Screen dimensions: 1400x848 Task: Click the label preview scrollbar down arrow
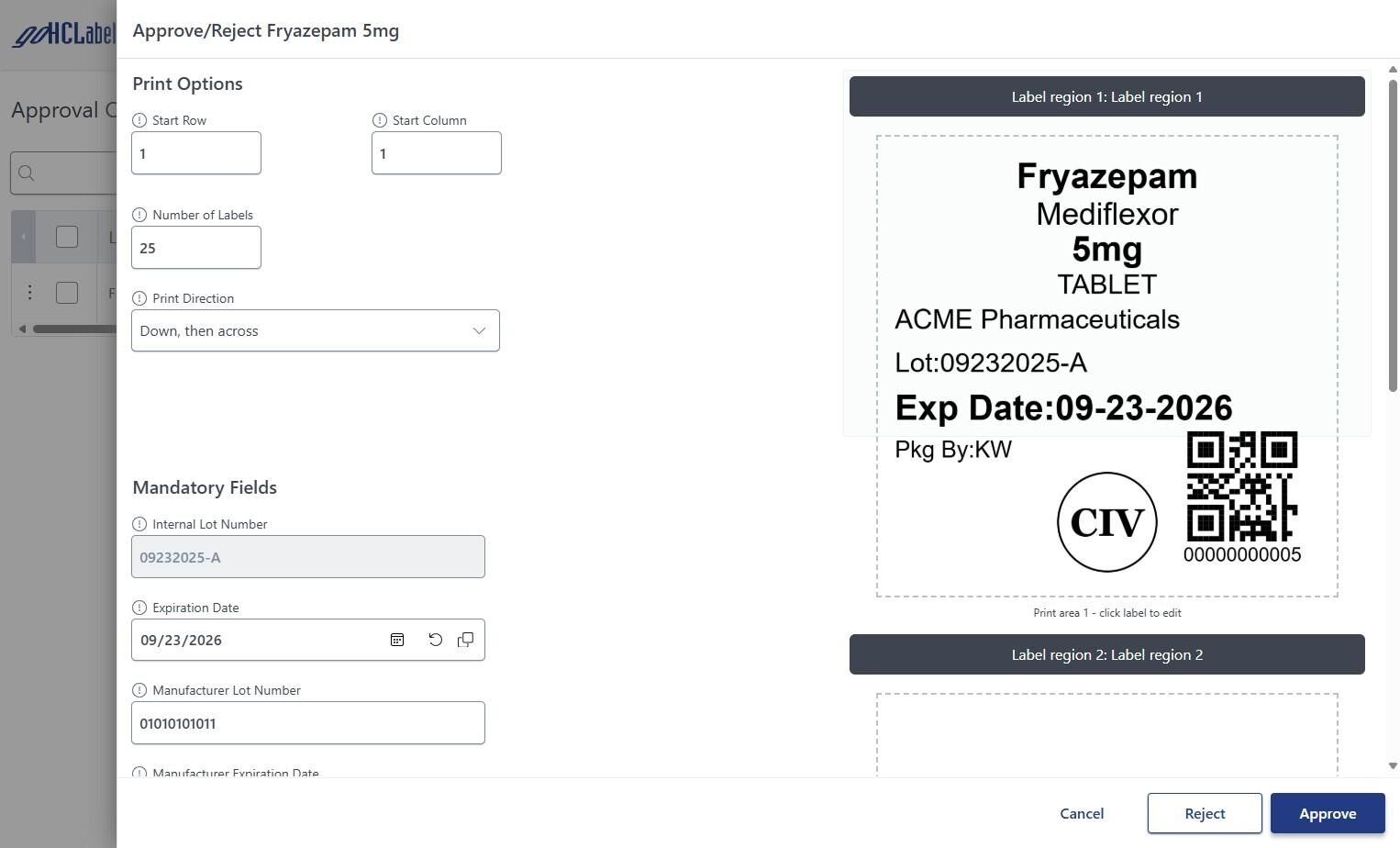pos(1393,765)
